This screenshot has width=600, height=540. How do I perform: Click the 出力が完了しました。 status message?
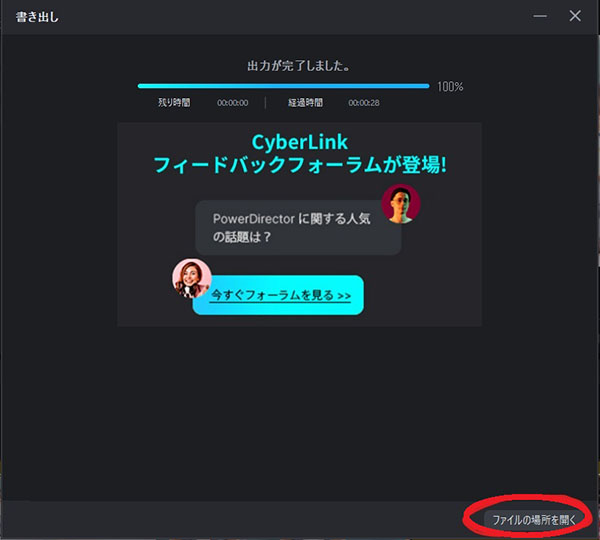[x=298, y=66]
